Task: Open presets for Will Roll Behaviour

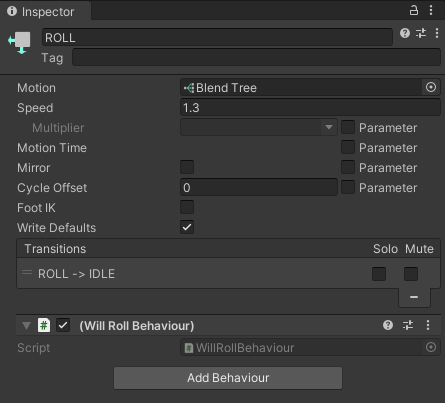Action: (408, 325)
